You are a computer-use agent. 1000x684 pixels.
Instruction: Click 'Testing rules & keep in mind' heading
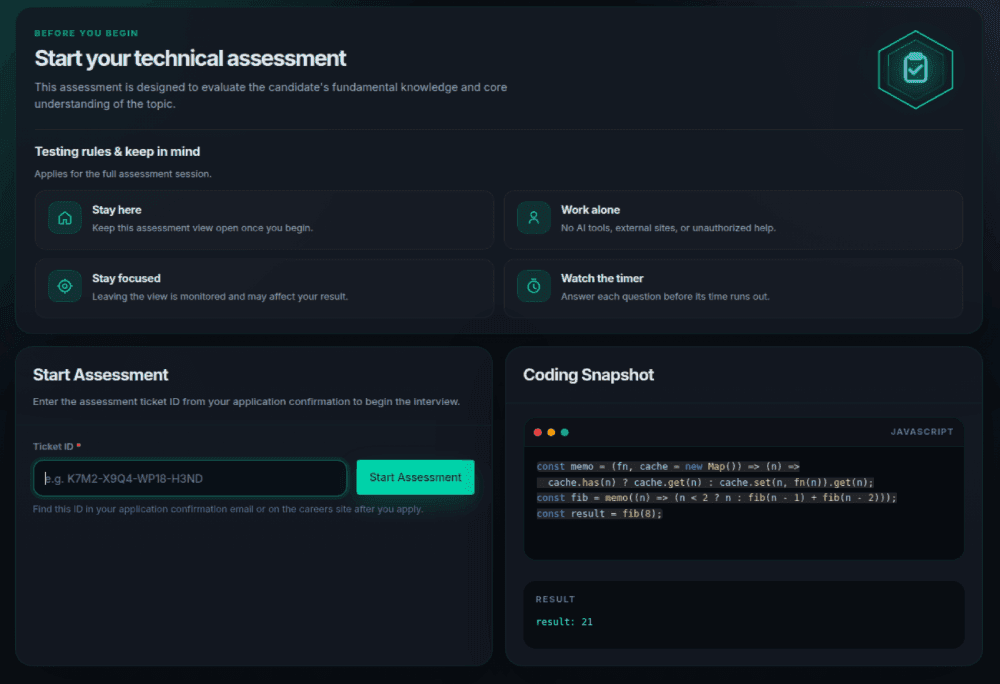pyautogui.click(x=117, y=152)
